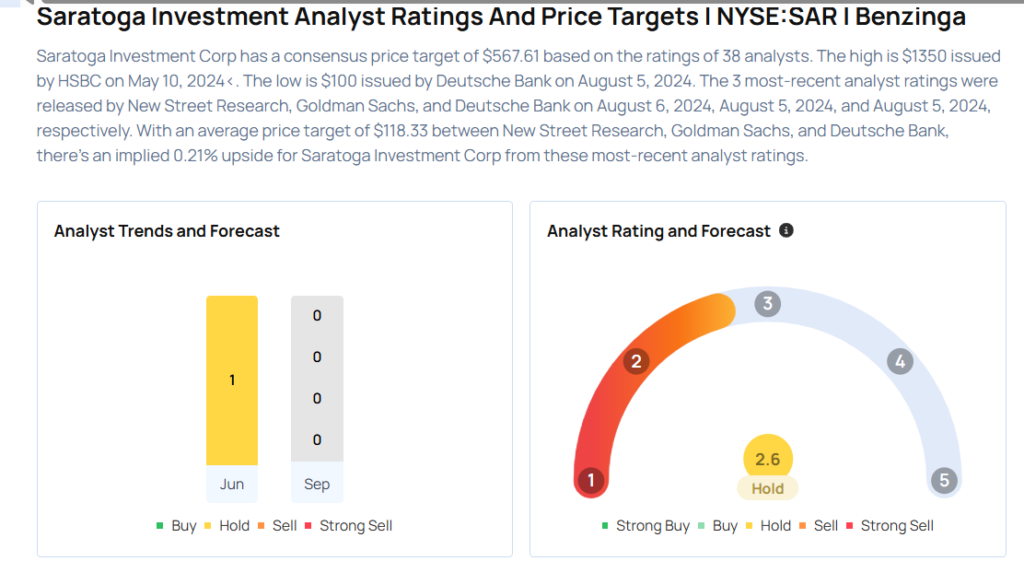1024x573 pixels.
Task: Click the yellow Jun Hold bar
Action: [232, 380]
